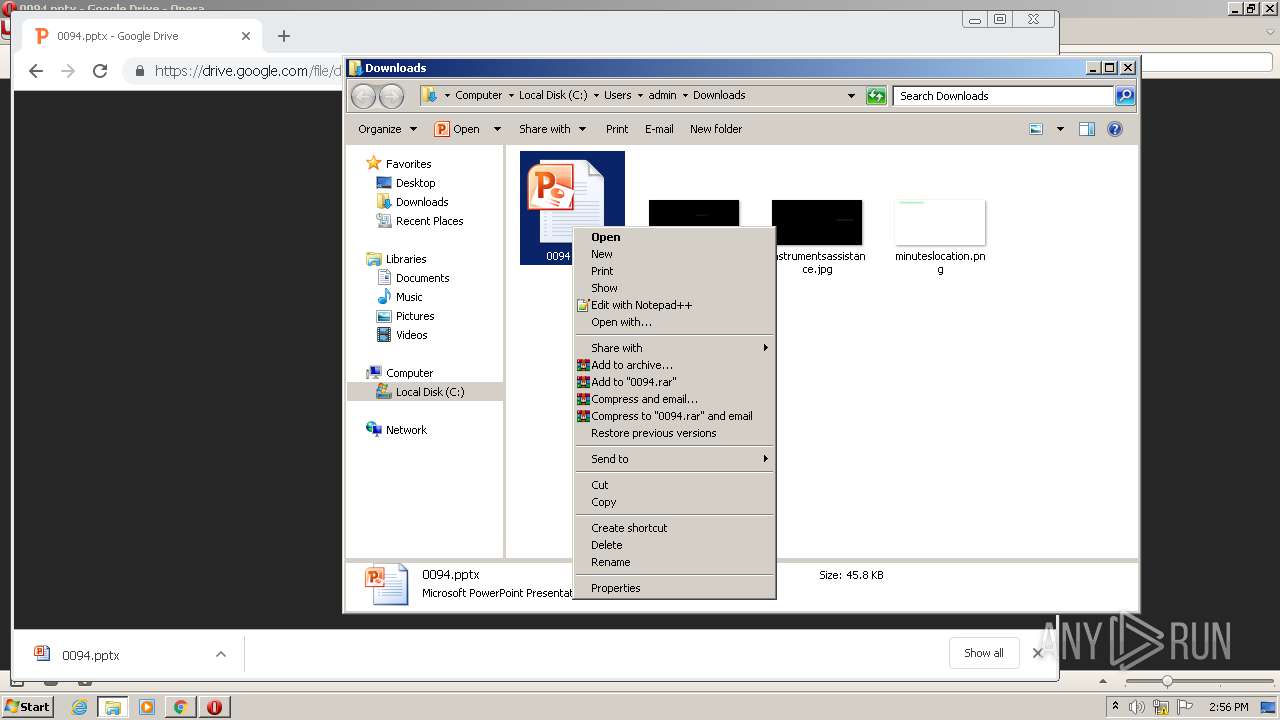Toggle the preview pane icon
The image size is (1280, 720).
click(1087, 129)
